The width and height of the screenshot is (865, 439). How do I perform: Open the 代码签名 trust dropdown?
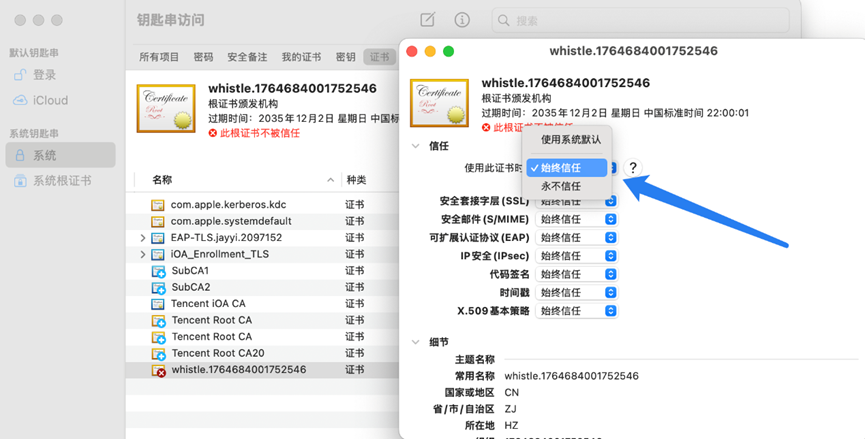click(x=576, y=274)
